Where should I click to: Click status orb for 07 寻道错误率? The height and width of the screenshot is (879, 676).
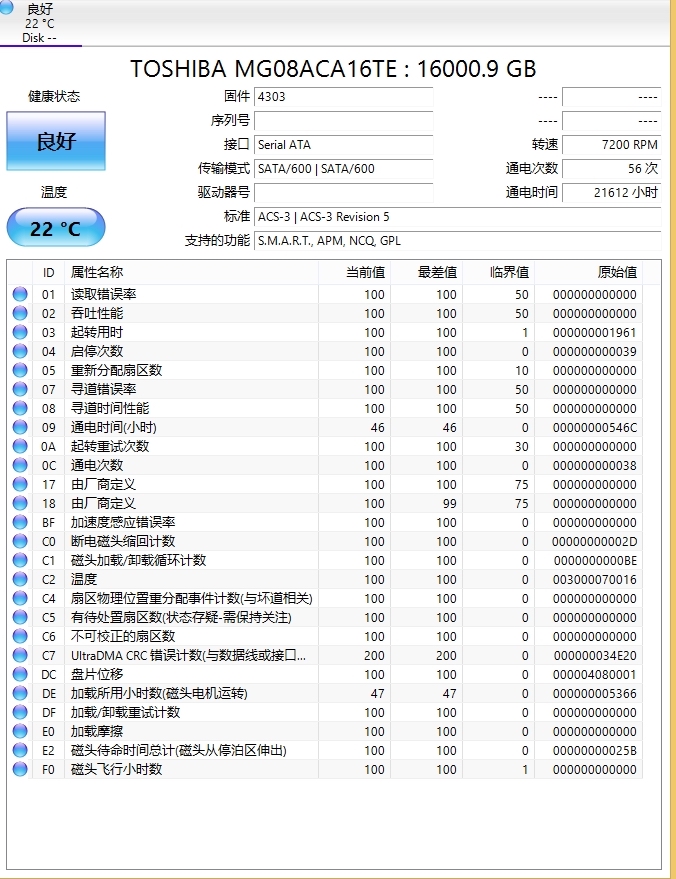click(20, 390)
